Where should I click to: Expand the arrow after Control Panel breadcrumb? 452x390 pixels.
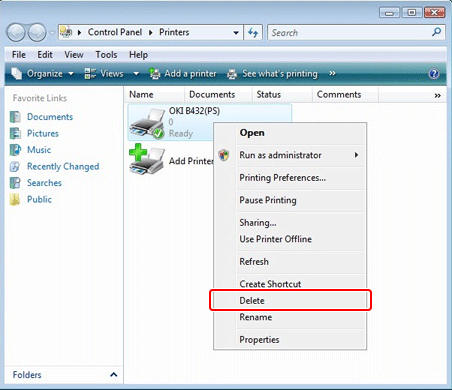(151, 32)
